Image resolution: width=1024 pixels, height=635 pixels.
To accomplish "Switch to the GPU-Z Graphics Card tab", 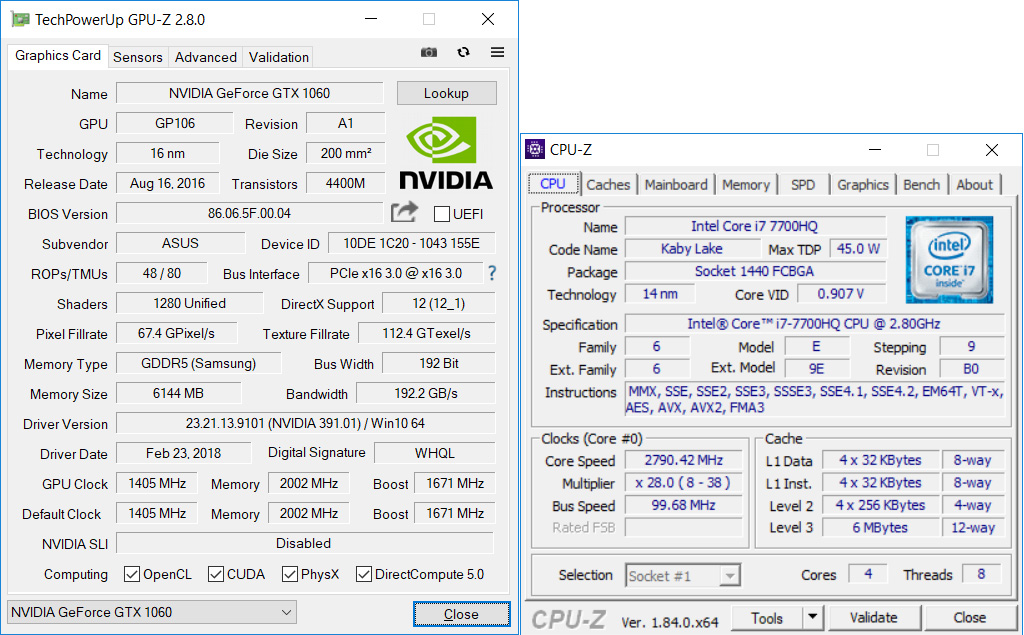I will coord(58,56).
